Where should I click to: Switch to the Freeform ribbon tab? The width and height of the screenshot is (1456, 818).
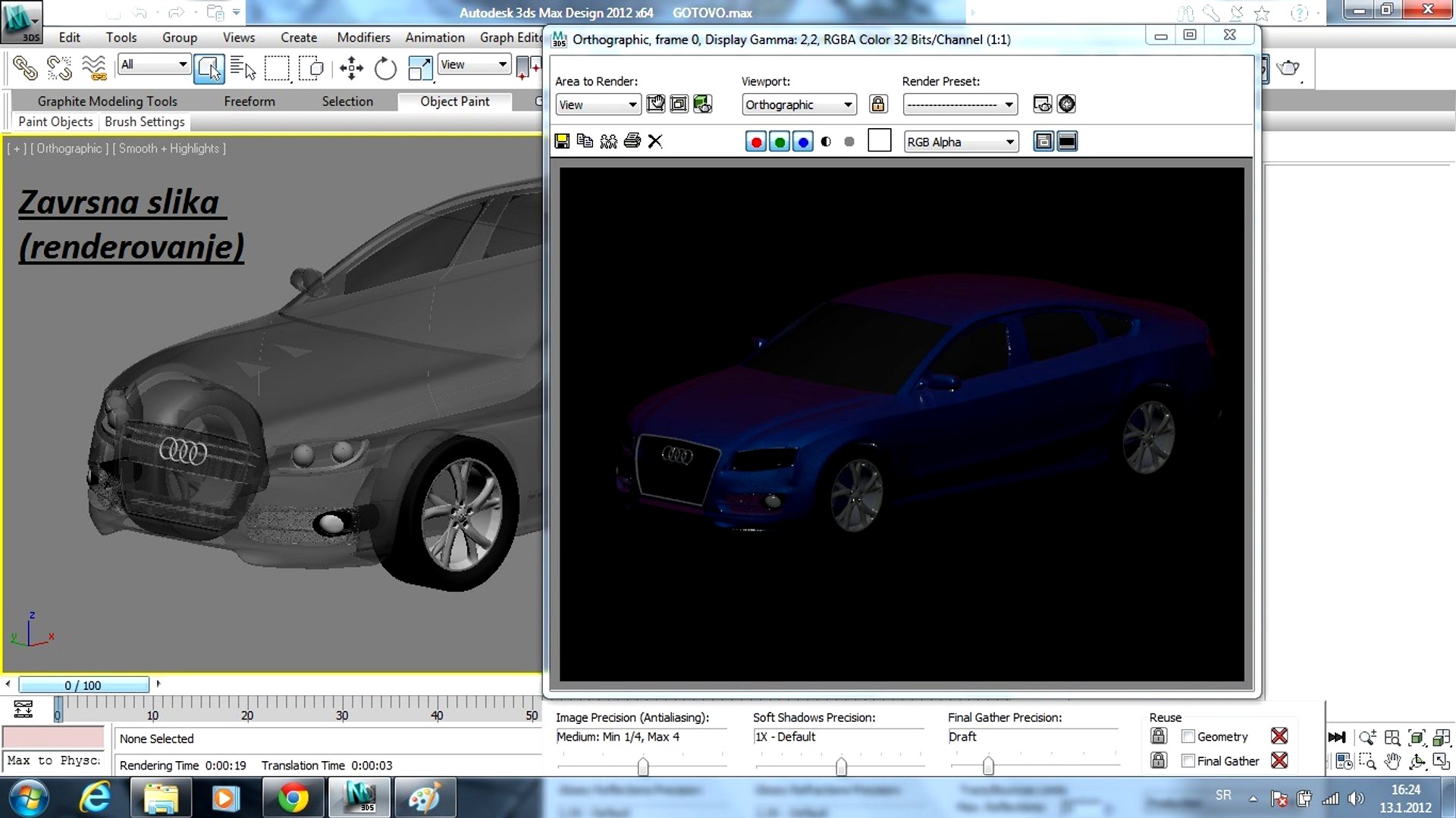[x=249, y=101]
